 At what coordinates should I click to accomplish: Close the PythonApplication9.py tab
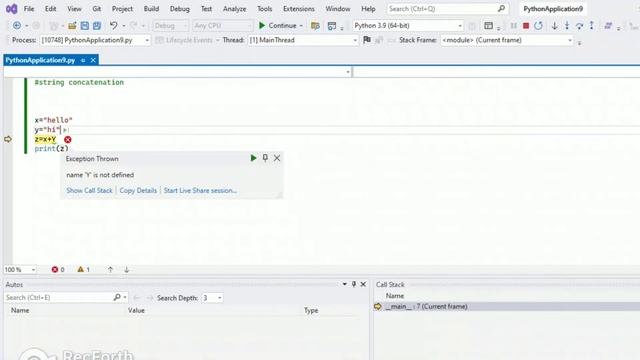tap(93, 60)
